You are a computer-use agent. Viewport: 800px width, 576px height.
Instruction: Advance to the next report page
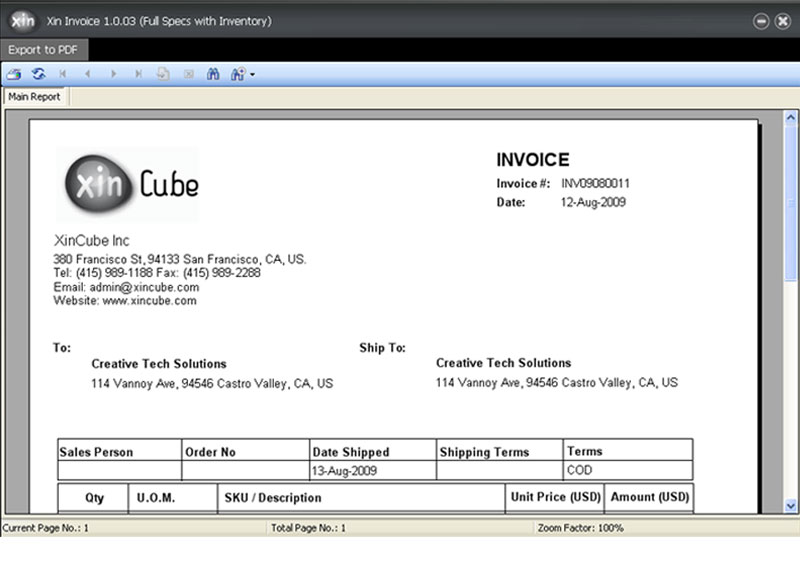click(x=113, y=74)
